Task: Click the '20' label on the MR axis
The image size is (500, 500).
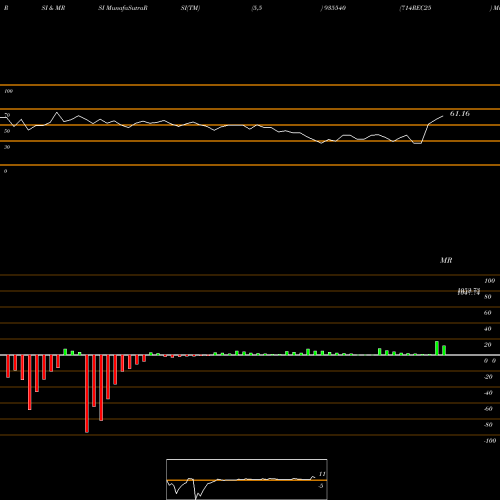Action: [x=488, y=345]
